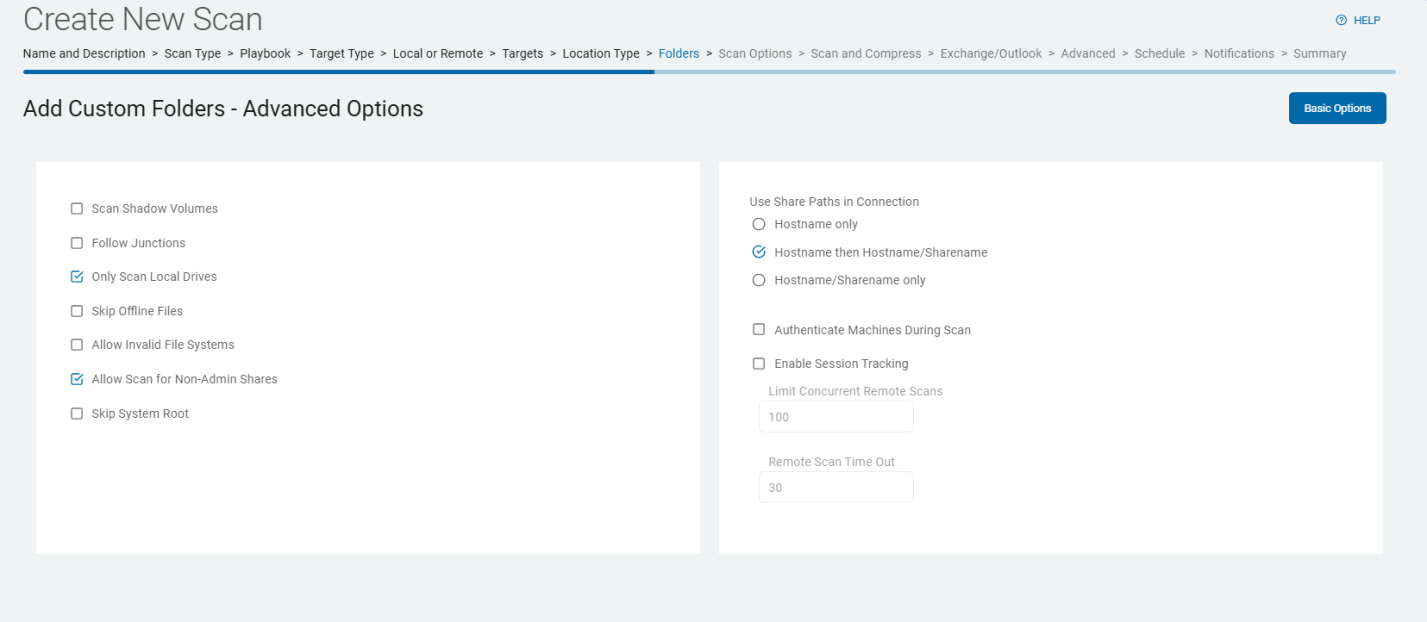The height and width of the screenshot is (622, 1427).
Task: Choose Hostname/Sharename only radio button
Action: (759, 280)
